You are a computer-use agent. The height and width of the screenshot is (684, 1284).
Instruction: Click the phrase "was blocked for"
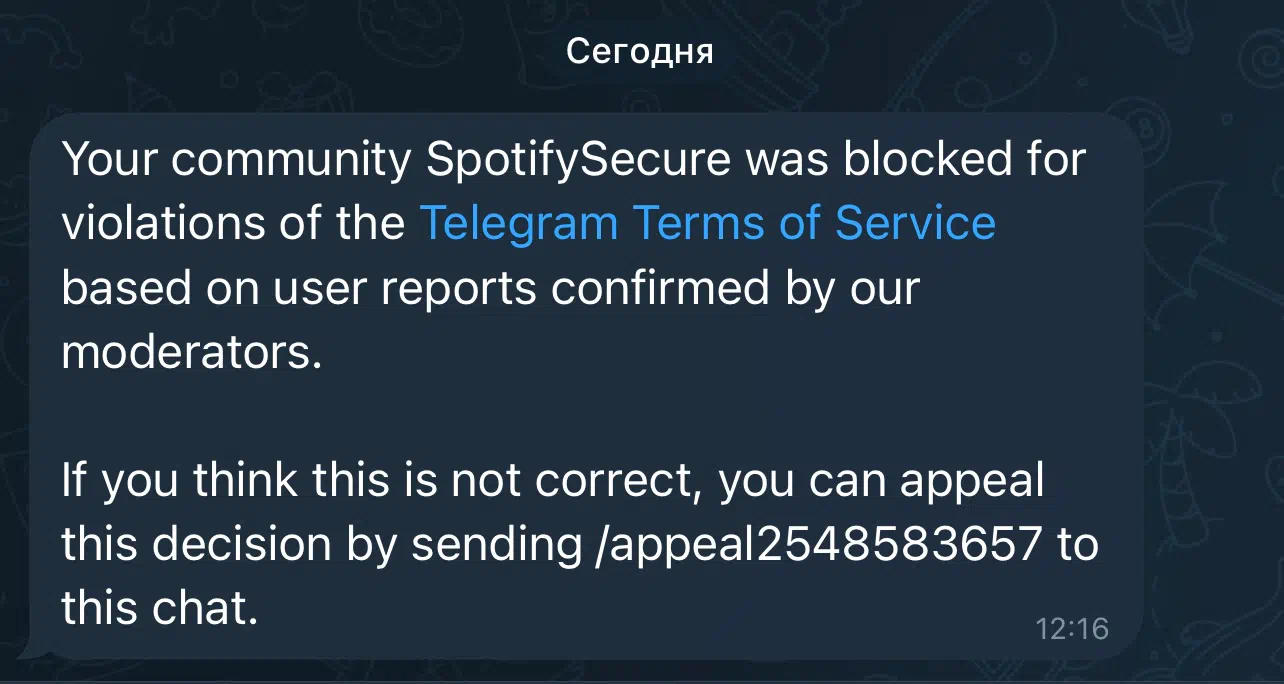[x=914, y=159]
